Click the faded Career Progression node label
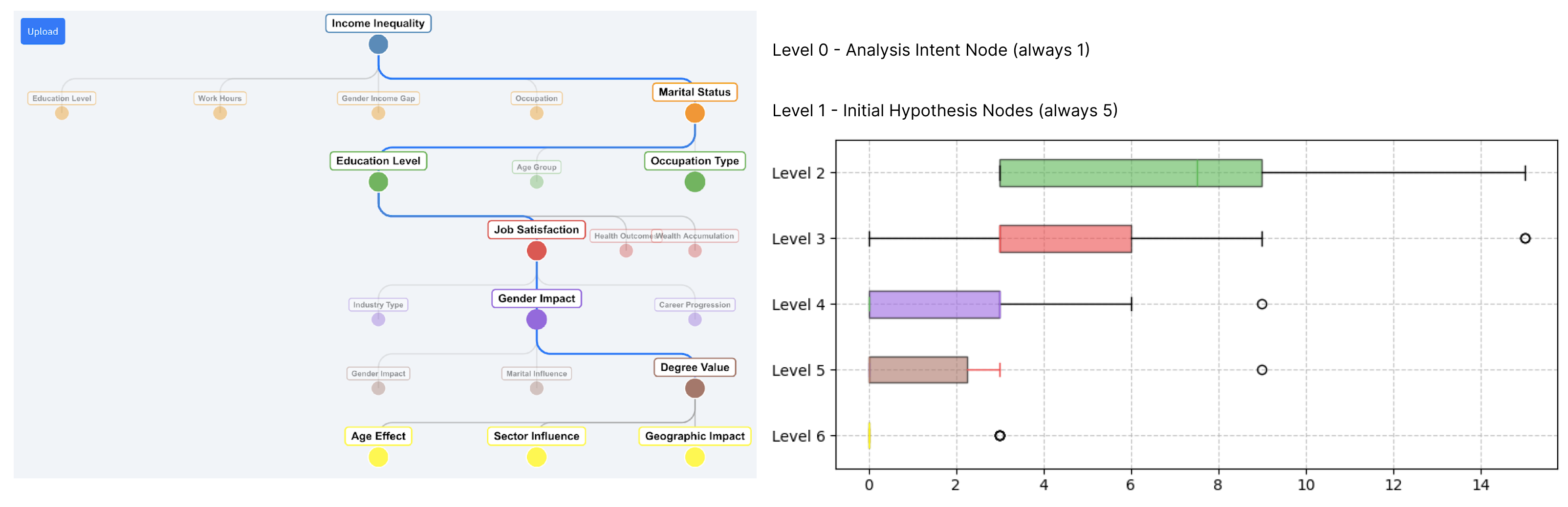This screenshot has height=507, width=1568. [695, 305]
